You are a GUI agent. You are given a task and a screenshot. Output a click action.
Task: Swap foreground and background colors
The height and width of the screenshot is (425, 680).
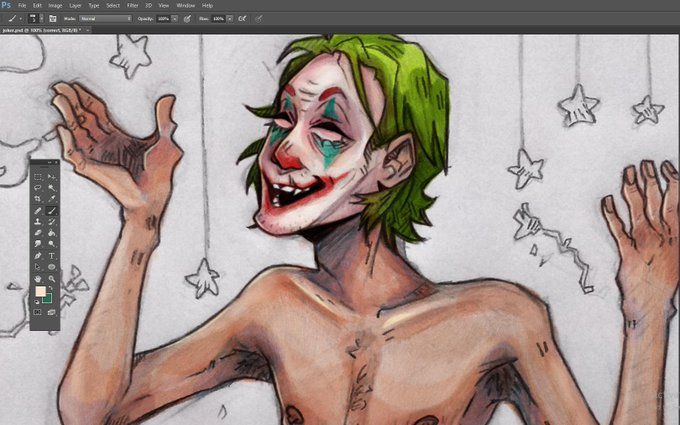pos(51,288)
